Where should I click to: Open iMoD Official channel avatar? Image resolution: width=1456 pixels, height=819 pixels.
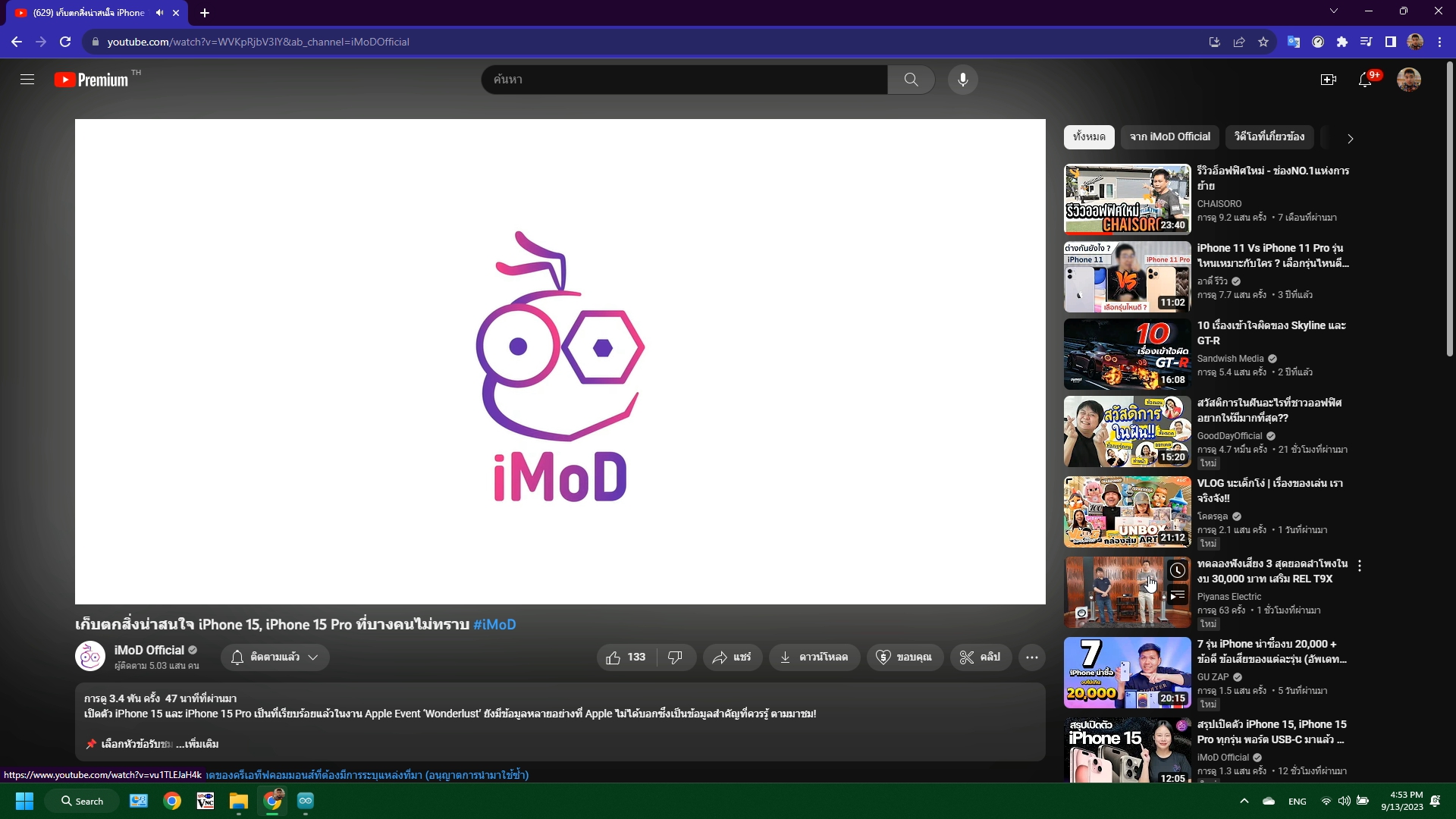[90, 657]
